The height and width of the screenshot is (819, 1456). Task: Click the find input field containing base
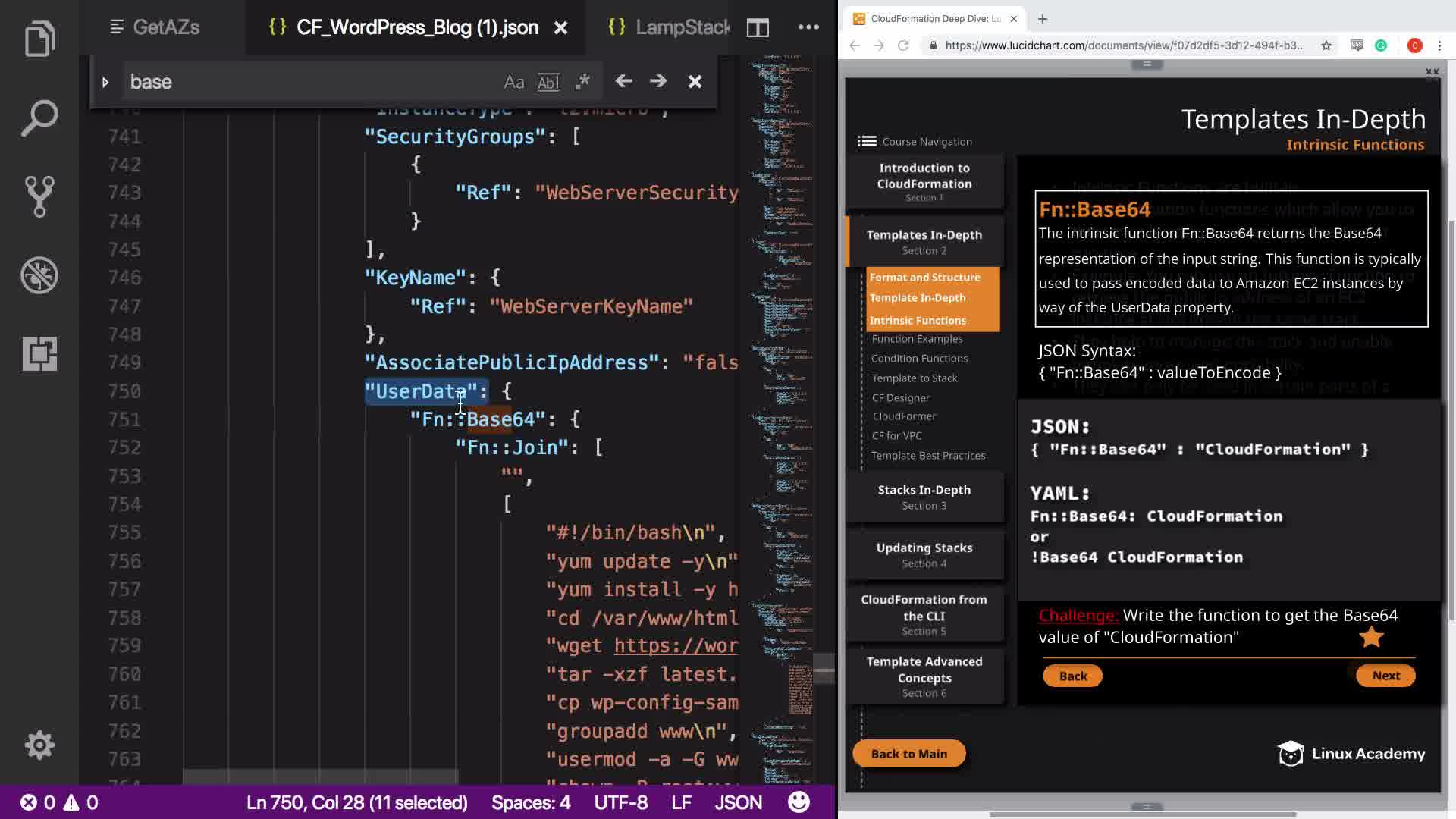tap(303, 82)
